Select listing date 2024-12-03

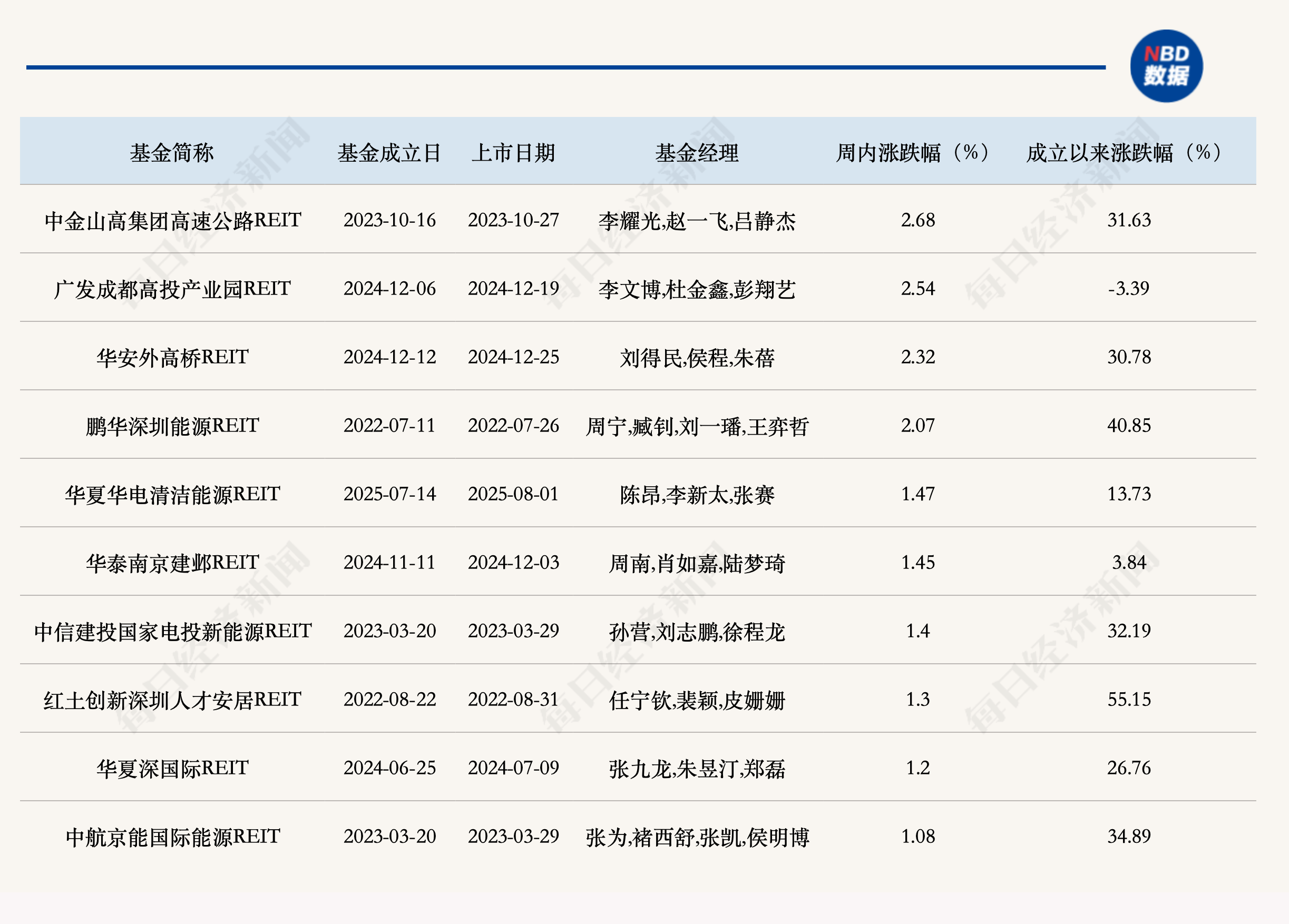point(513,563)
